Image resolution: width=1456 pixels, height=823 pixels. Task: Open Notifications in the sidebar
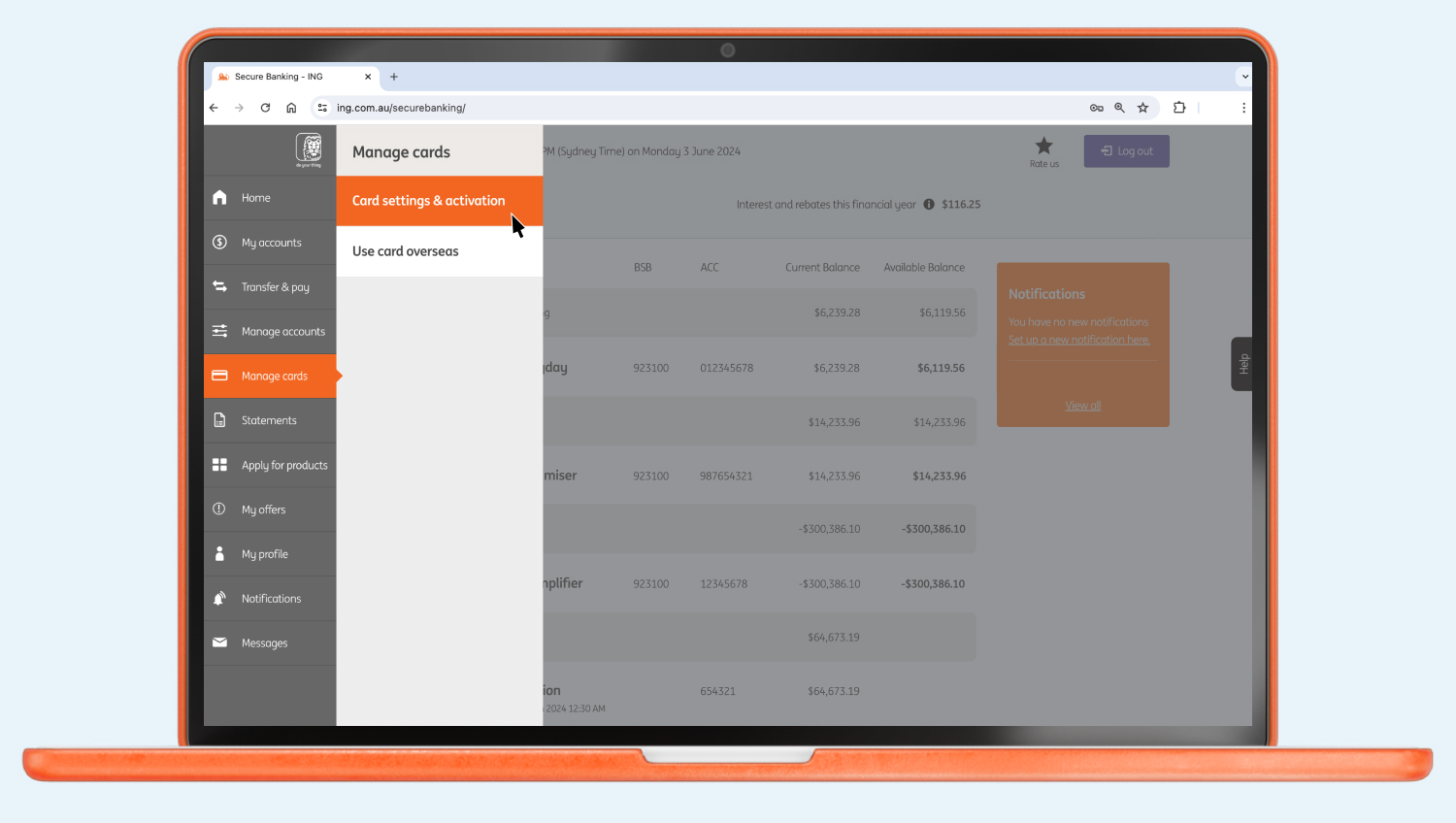(271, 599)
